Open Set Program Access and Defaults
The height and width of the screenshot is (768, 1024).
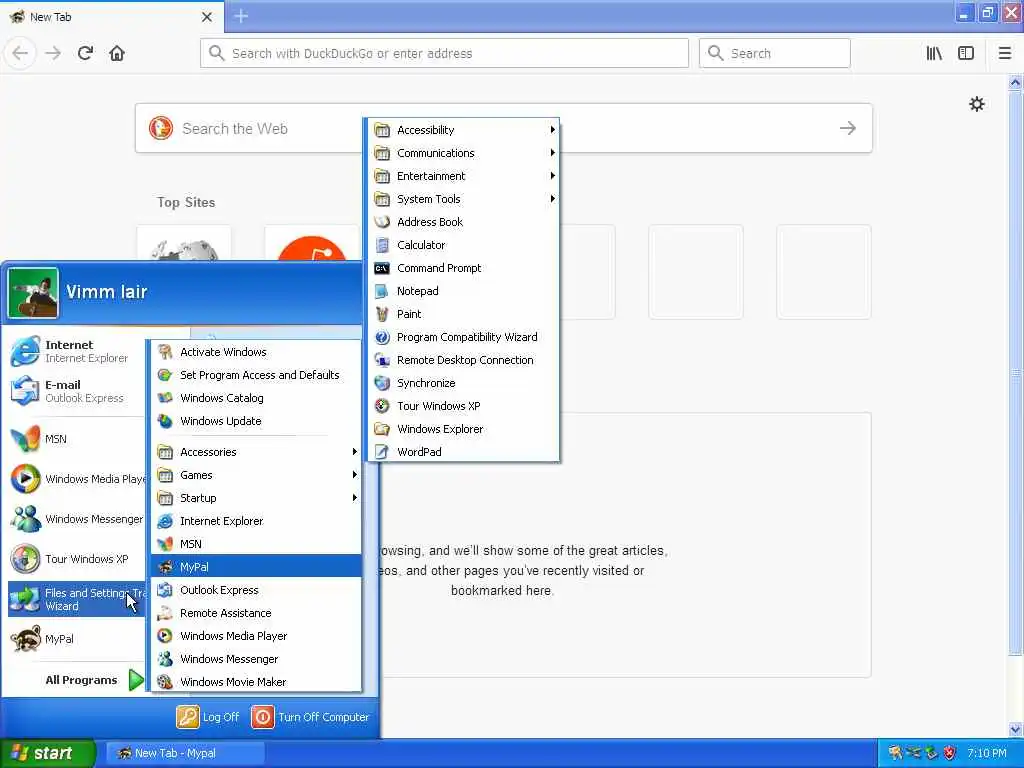[x=256, y=375]
